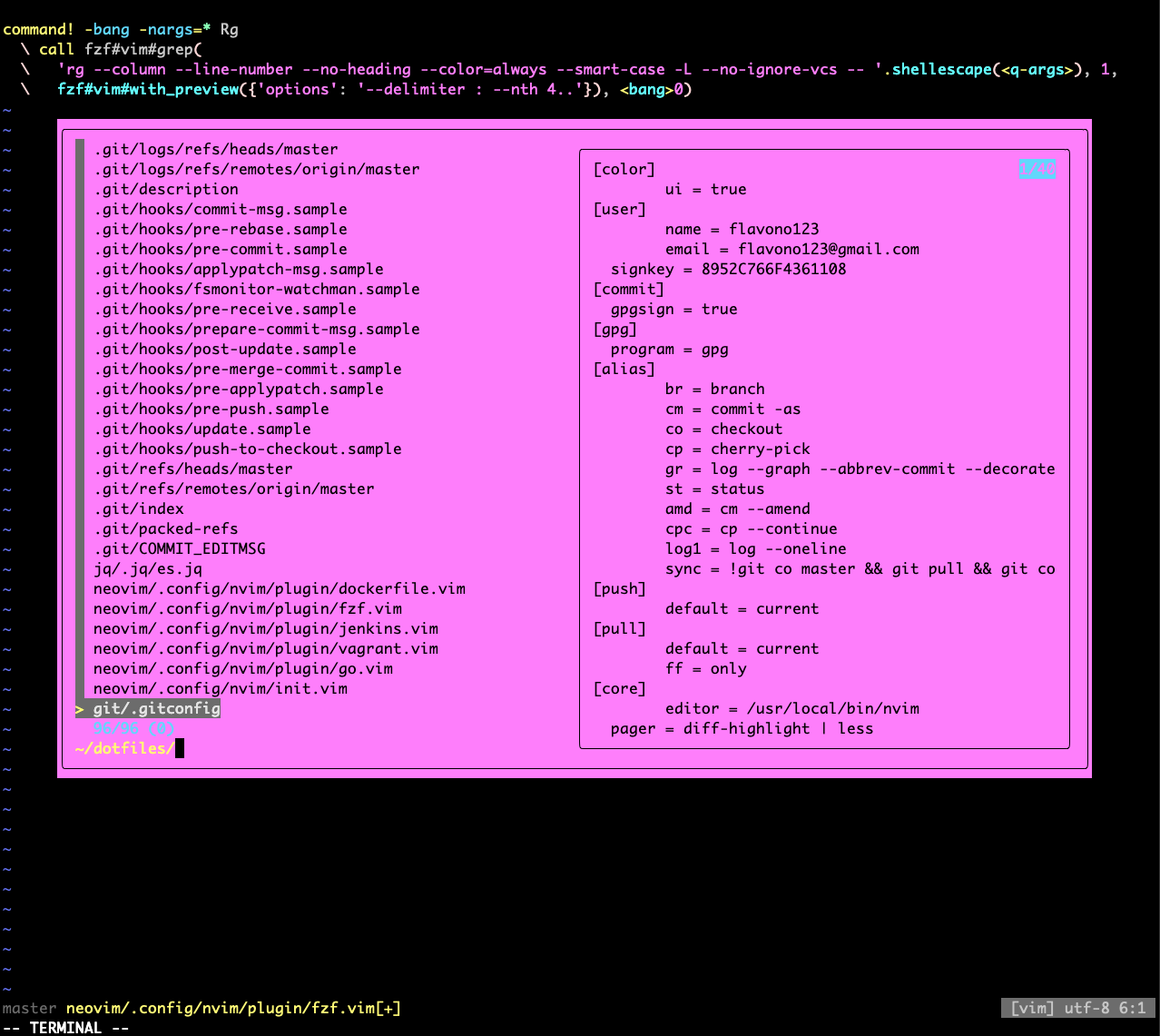Viewport: 1160px width, 1036px height.
Task: Click the 1/20 preview page indicator
Action: tap(1037, 169)
